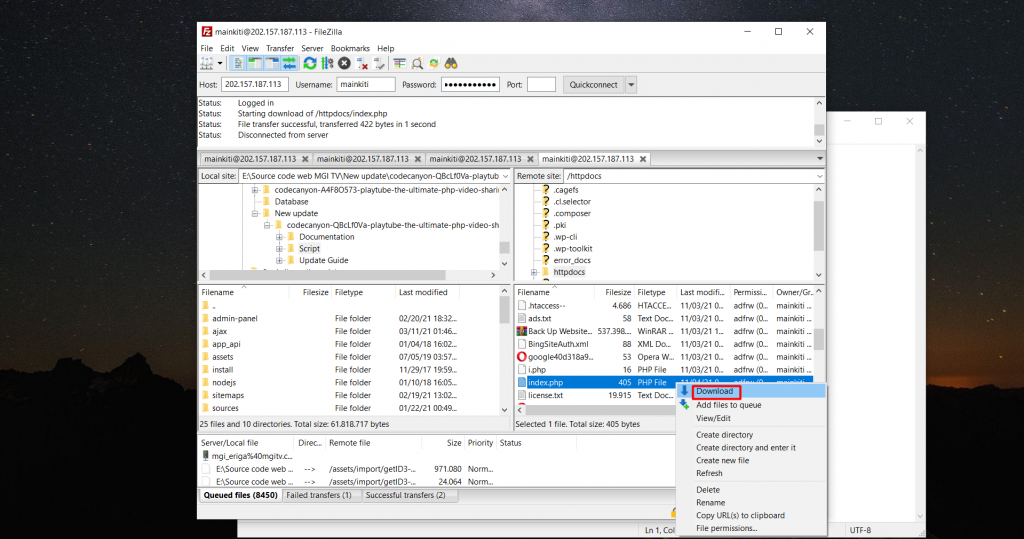Disconnect from the current server
Image resolution: width=1024 pixels, height=539 pixels.
tap(362, 63)
